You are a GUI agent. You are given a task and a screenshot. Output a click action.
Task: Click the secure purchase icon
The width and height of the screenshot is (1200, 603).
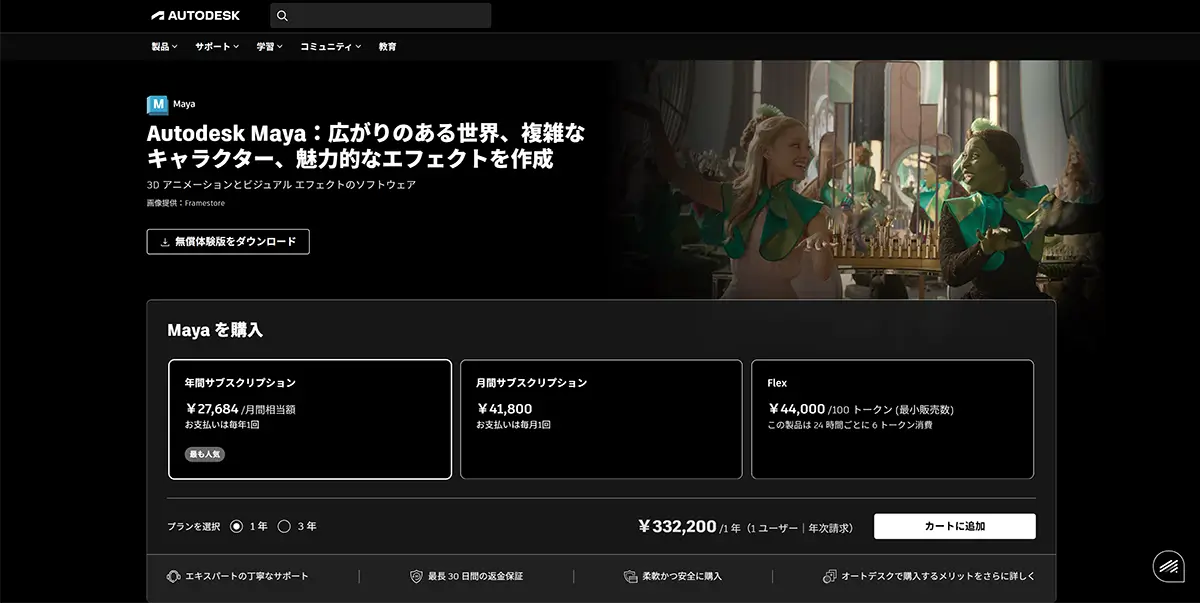pyautogui.click(x=630, y=576)
